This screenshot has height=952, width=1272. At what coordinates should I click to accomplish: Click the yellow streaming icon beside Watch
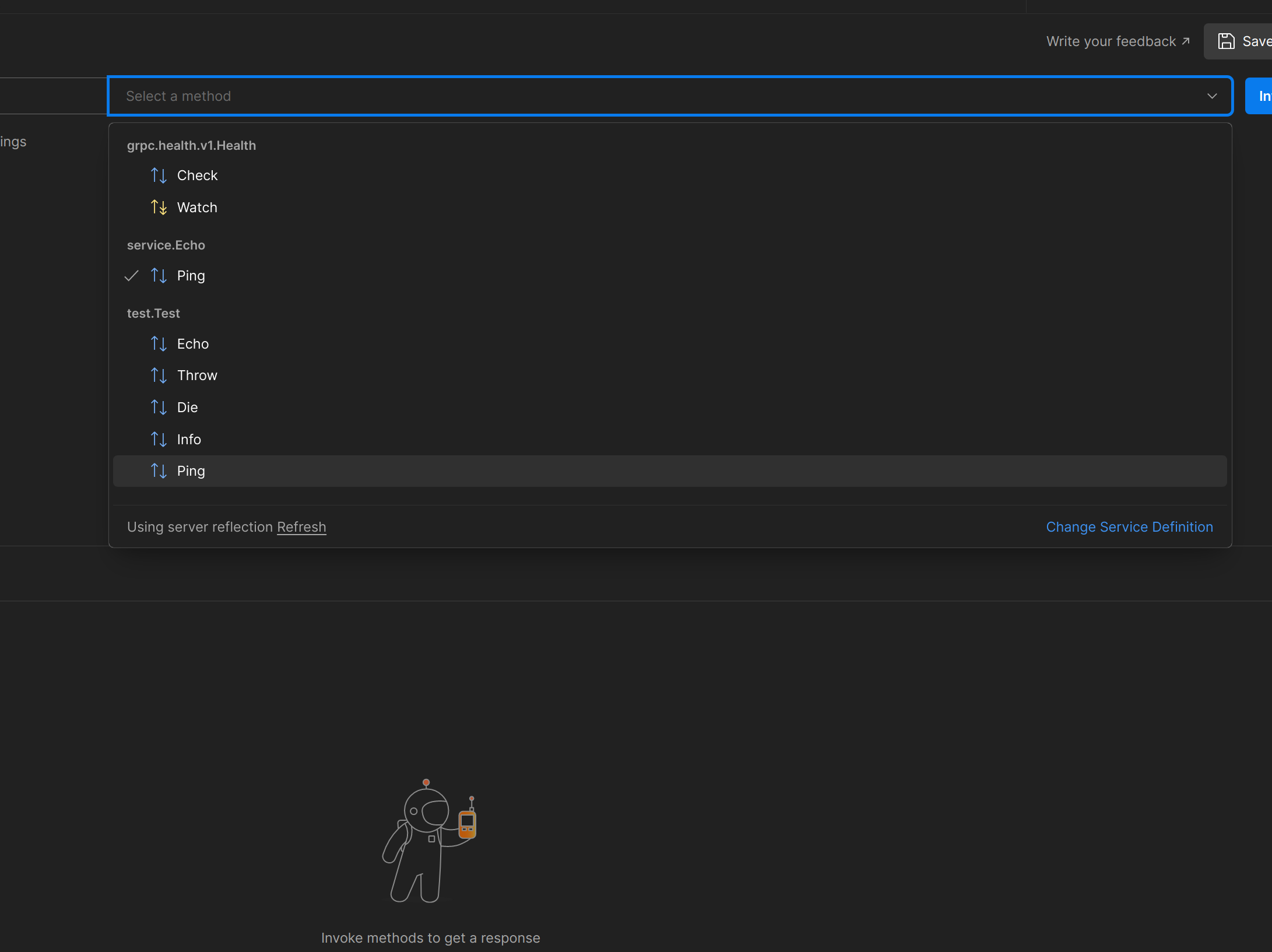(159, 208)
